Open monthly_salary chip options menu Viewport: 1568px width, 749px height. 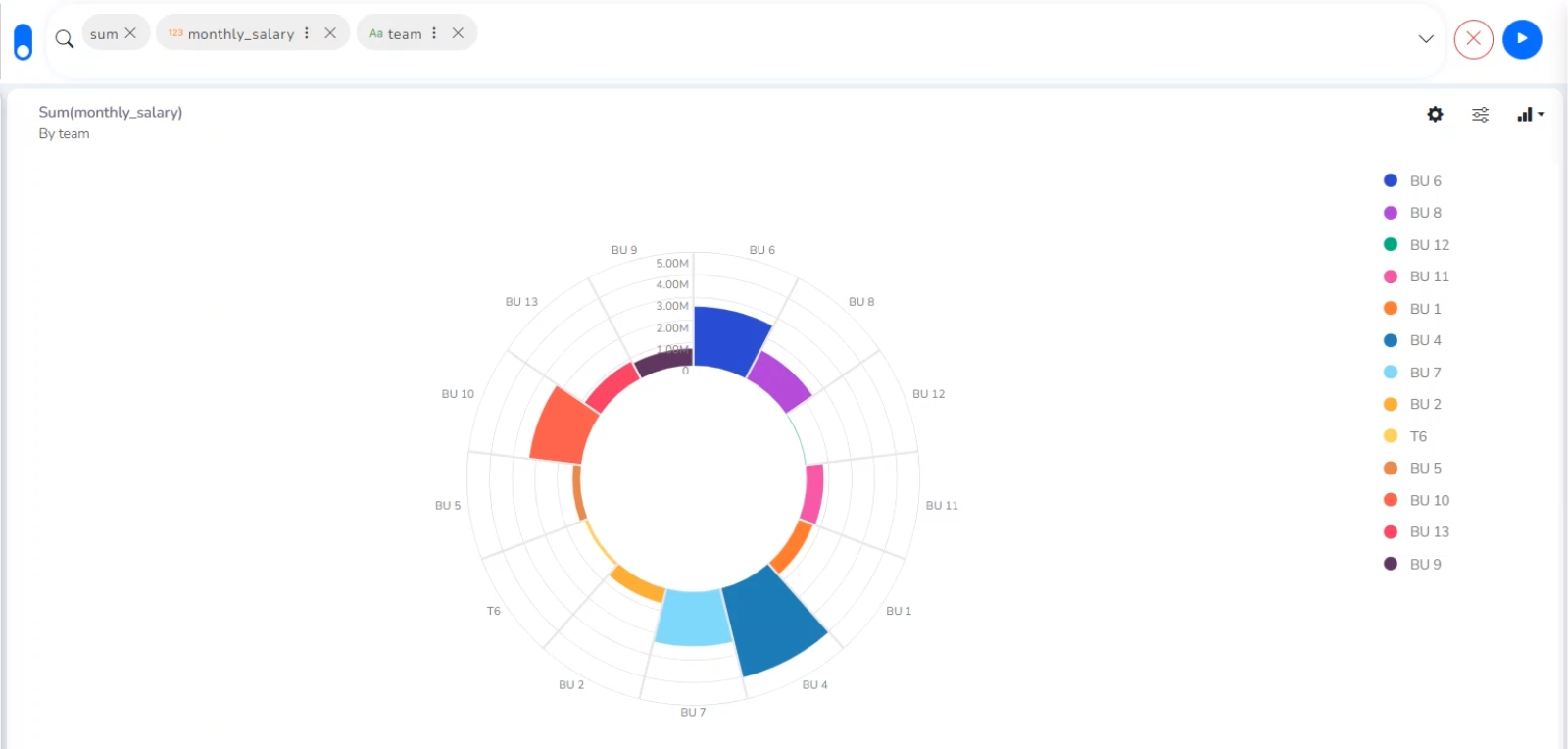[x=307, y=33]
